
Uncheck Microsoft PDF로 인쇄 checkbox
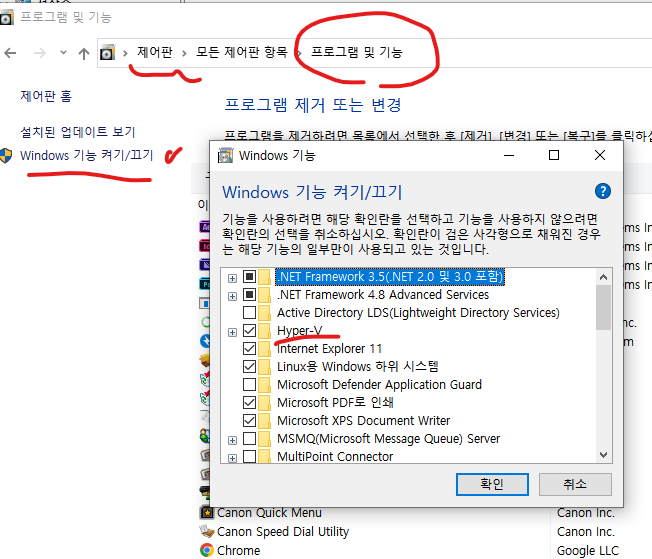tap(249, 403)
